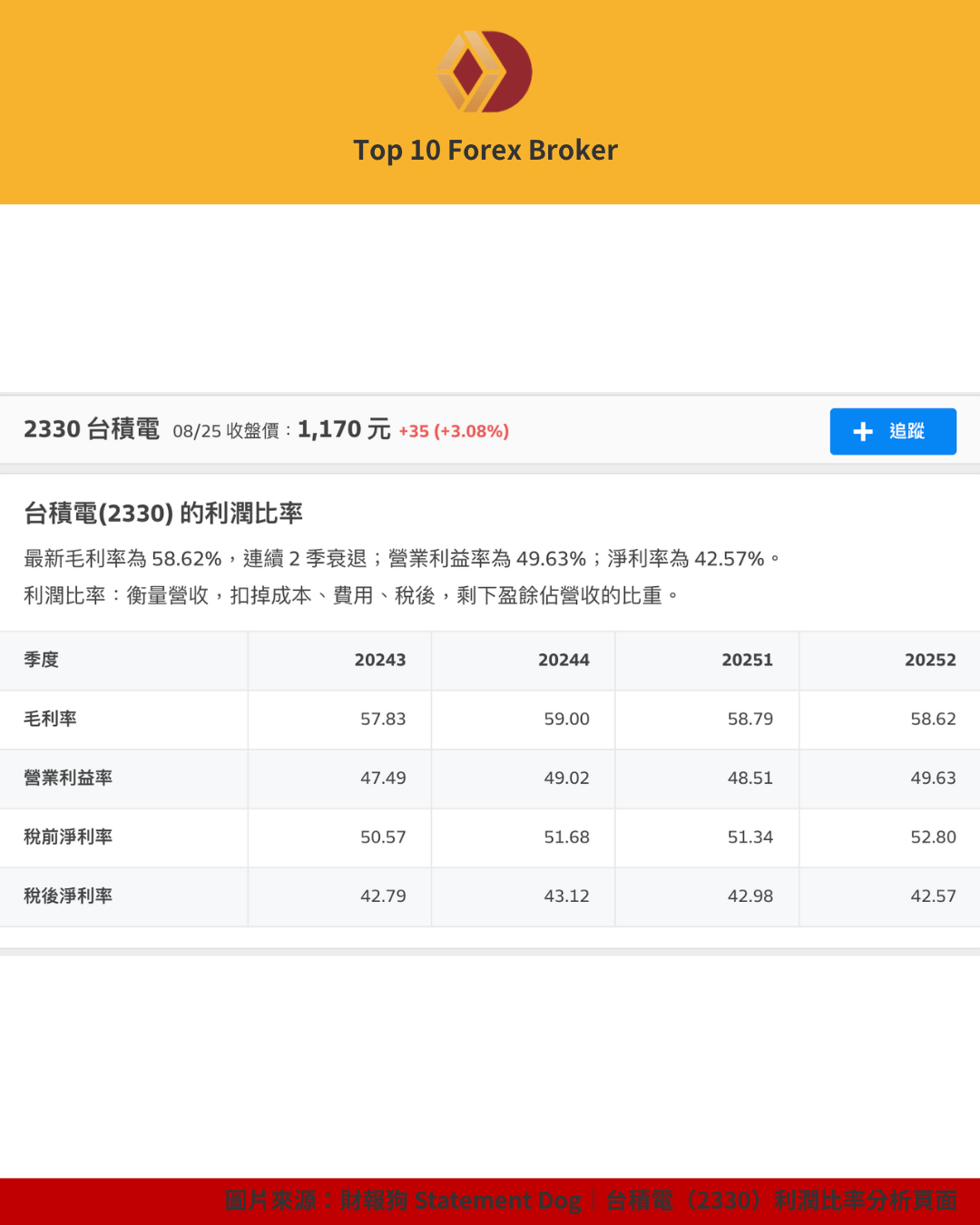Click column header 20244
This screenshot has width=980, height=1225.
(563, 661)
